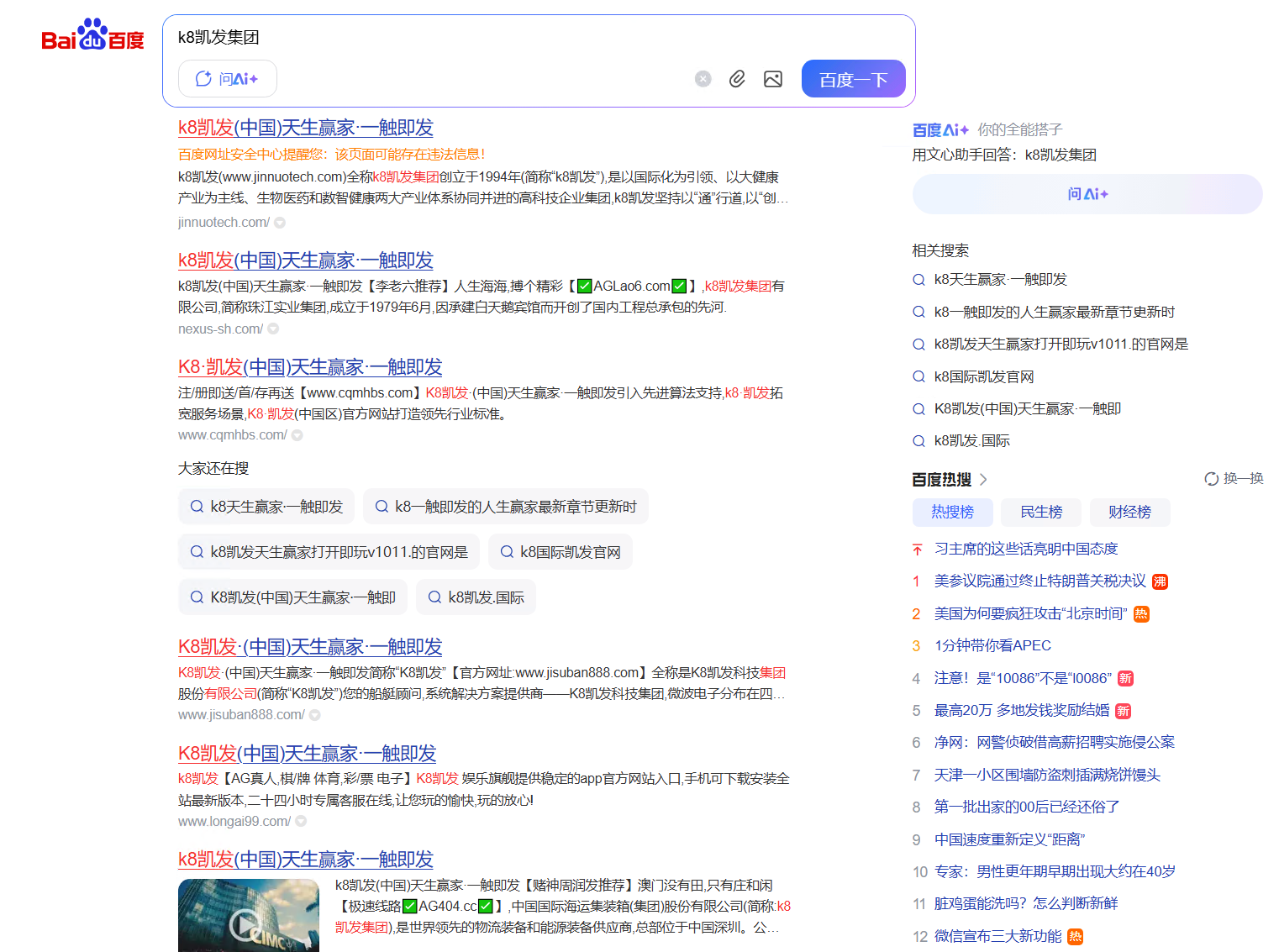
Task: Click the wide 问AI+ button in sidebar
Action: (1087, 194)
